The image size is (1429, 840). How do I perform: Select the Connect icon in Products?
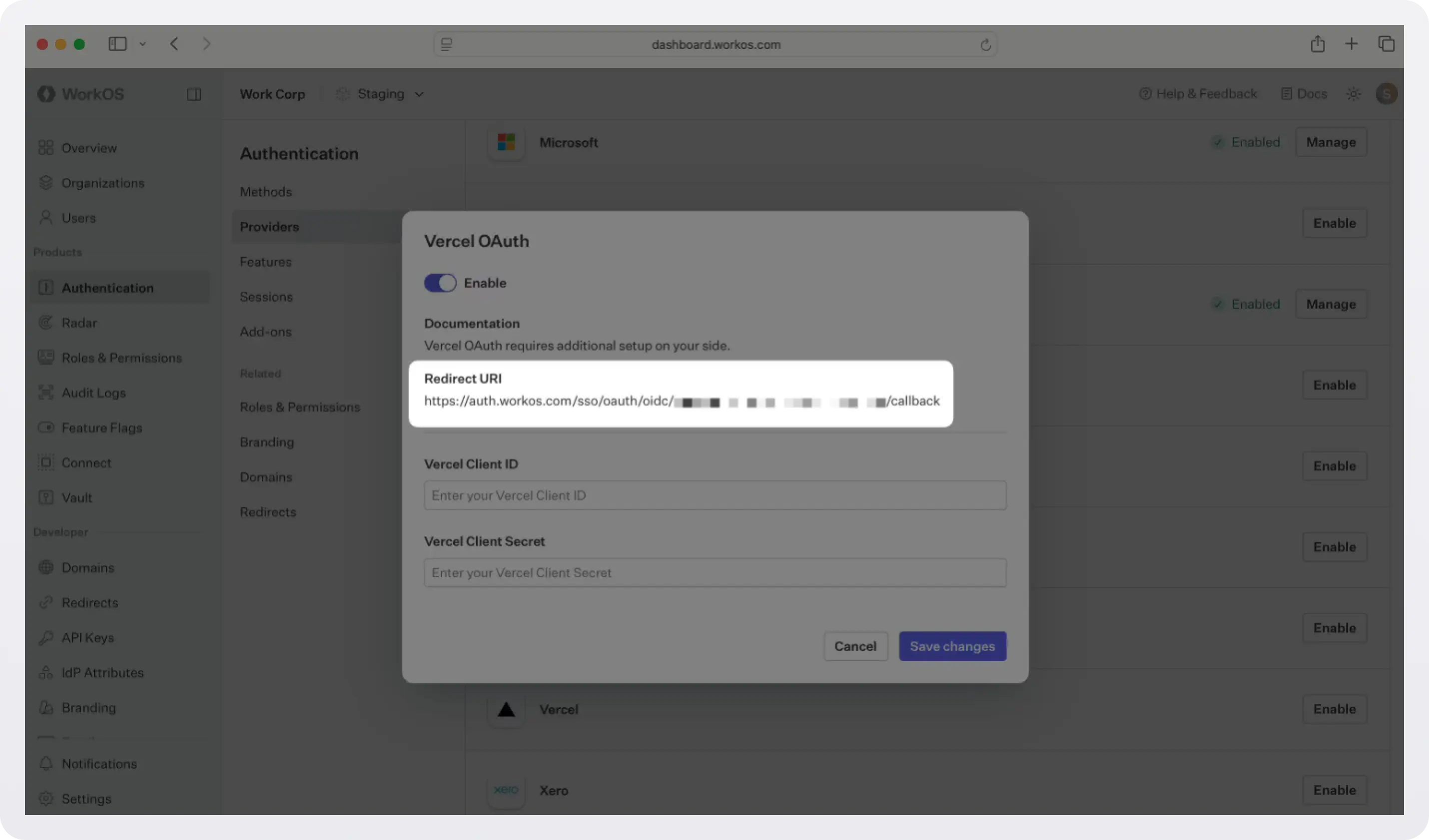pos(46,462)
